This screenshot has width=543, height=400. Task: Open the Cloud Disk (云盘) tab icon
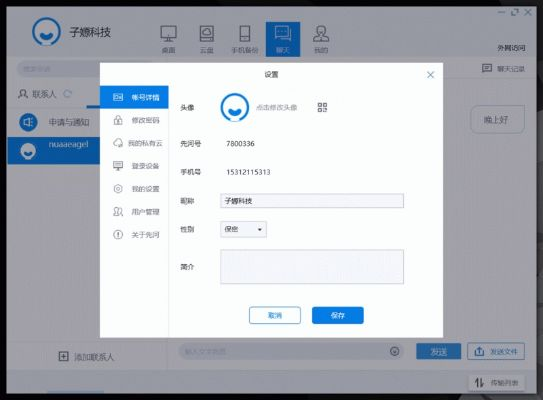point(207,39)
